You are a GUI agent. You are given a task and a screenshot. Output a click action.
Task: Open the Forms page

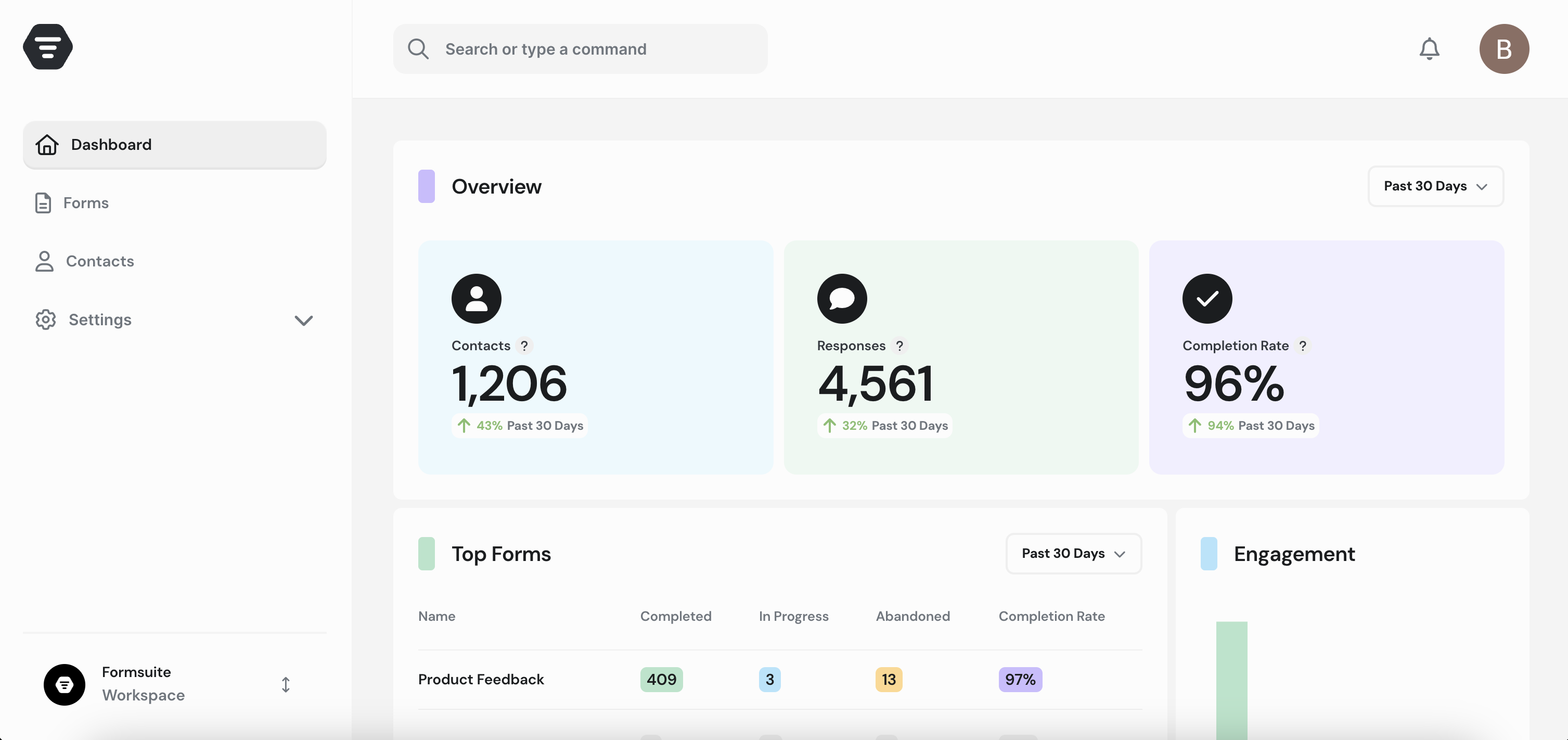[x=175, y=203]
